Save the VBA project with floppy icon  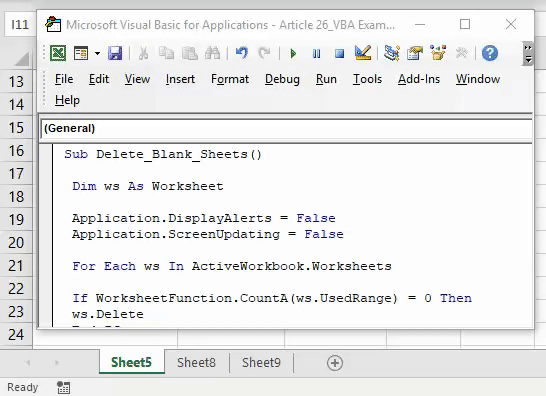click(x=115, y=53)
